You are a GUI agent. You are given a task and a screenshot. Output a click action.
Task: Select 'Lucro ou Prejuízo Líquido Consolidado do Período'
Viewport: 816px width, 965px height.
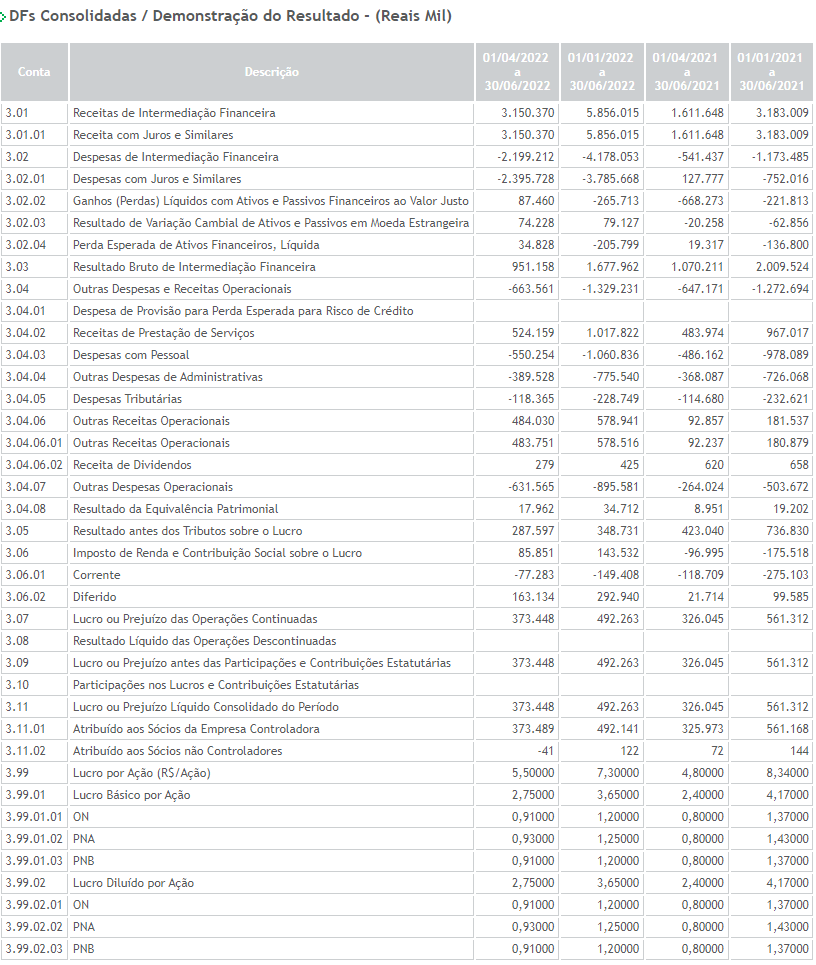(x=206, y=707)
